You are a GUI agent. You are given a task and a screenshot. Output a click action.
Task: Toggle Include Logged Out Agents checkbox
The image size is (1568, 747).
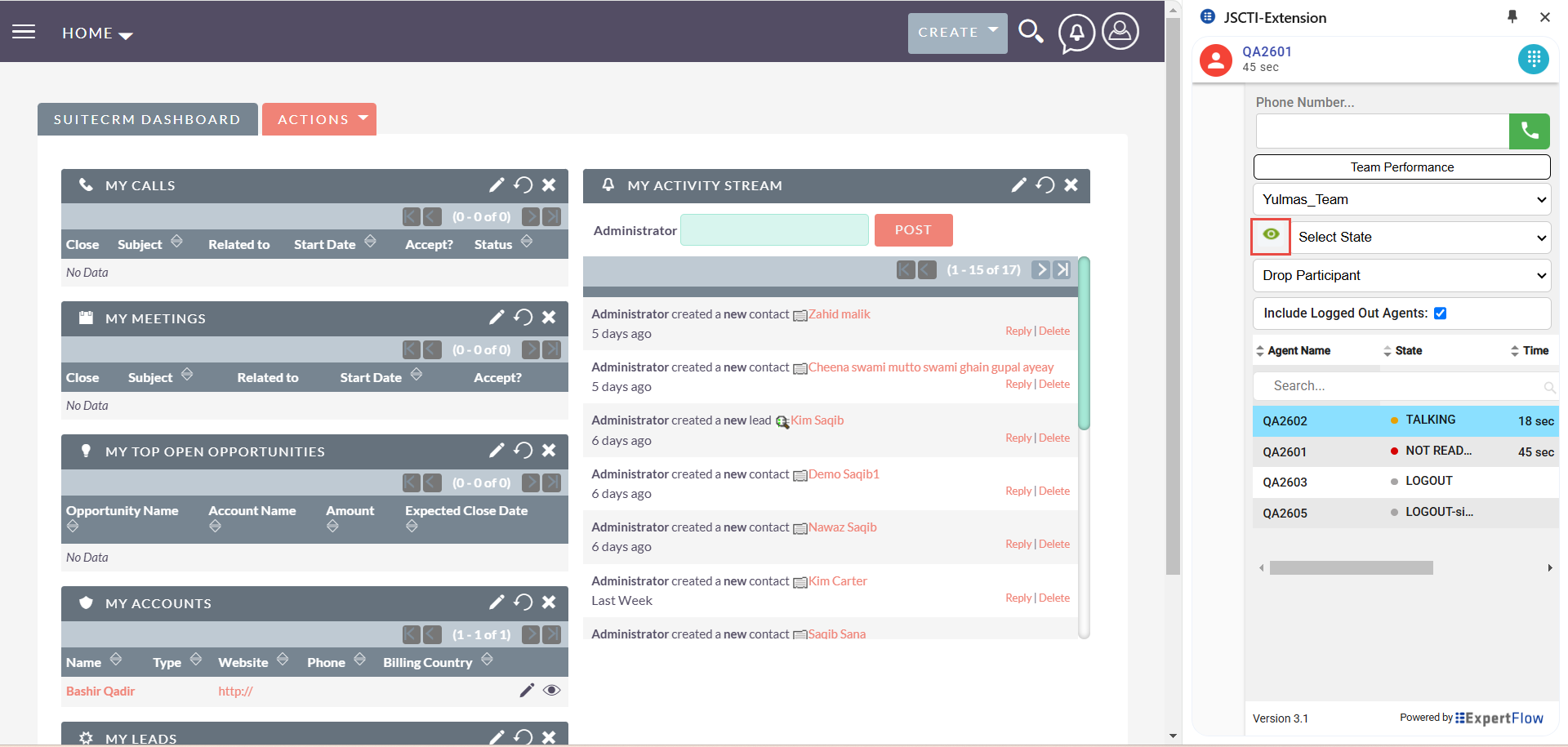1440,313
